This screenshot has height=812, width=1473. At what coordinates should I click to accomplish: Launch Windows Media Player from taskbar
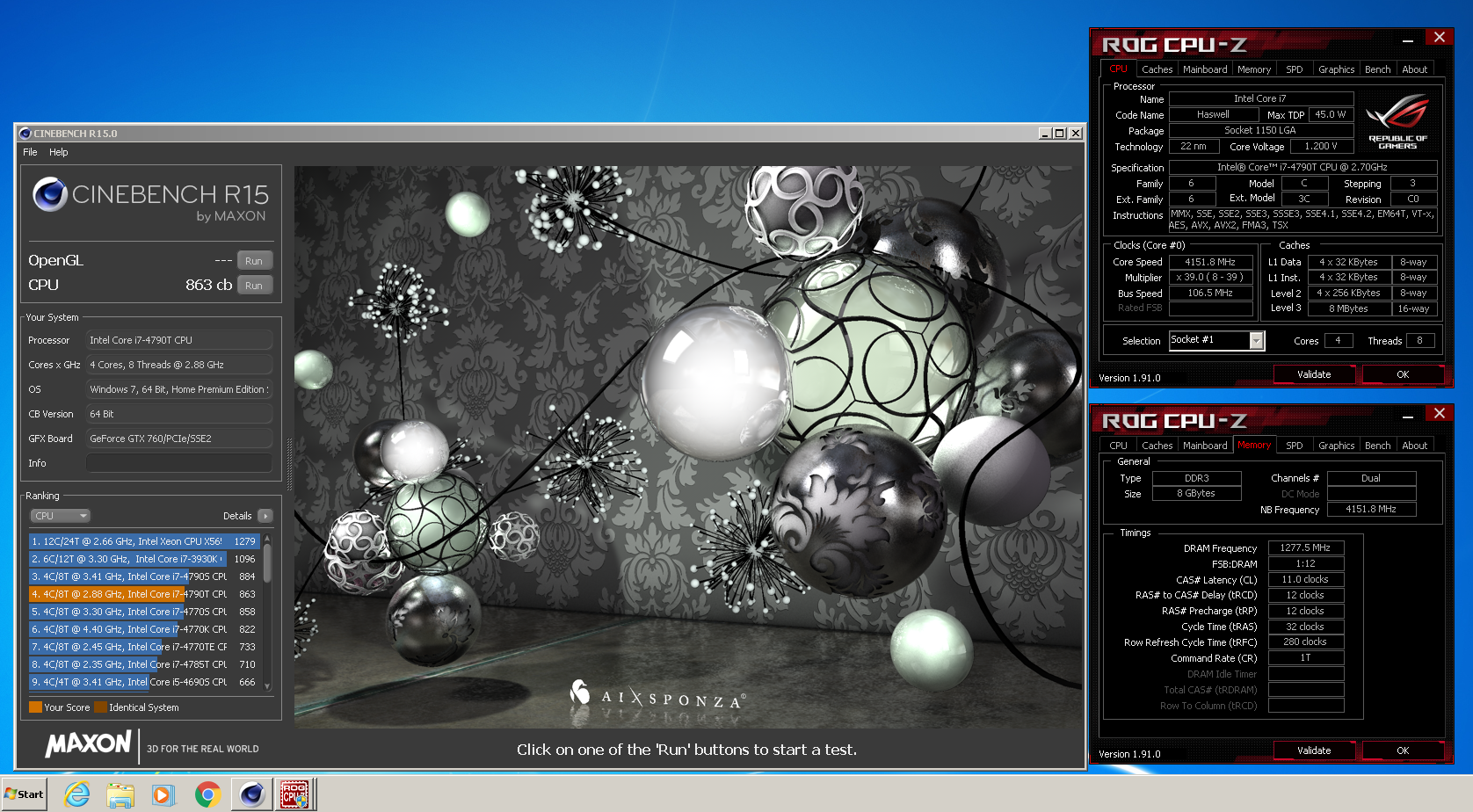point(163,794)
